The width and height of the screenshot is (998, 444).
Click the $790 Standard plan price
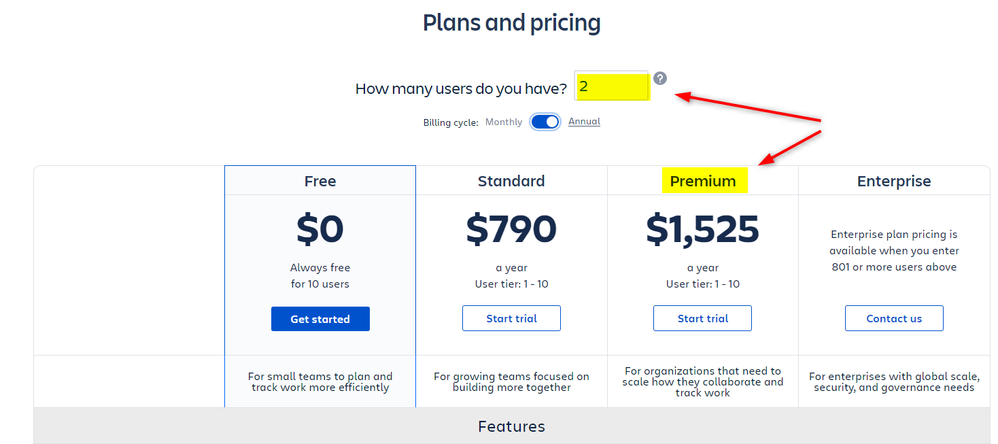point(512,229)
